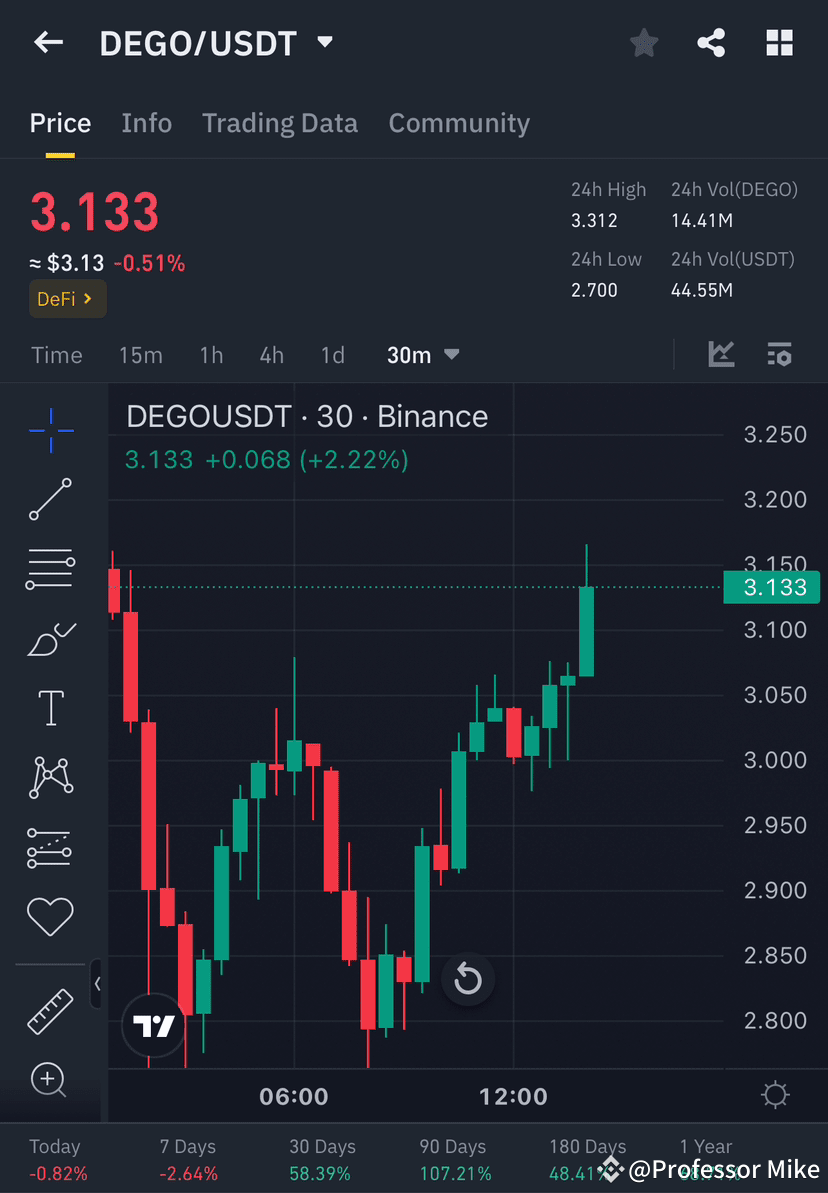The image size is (828, 1193).
Task: Open the magnifier zoom tool
Action: 50,1080
